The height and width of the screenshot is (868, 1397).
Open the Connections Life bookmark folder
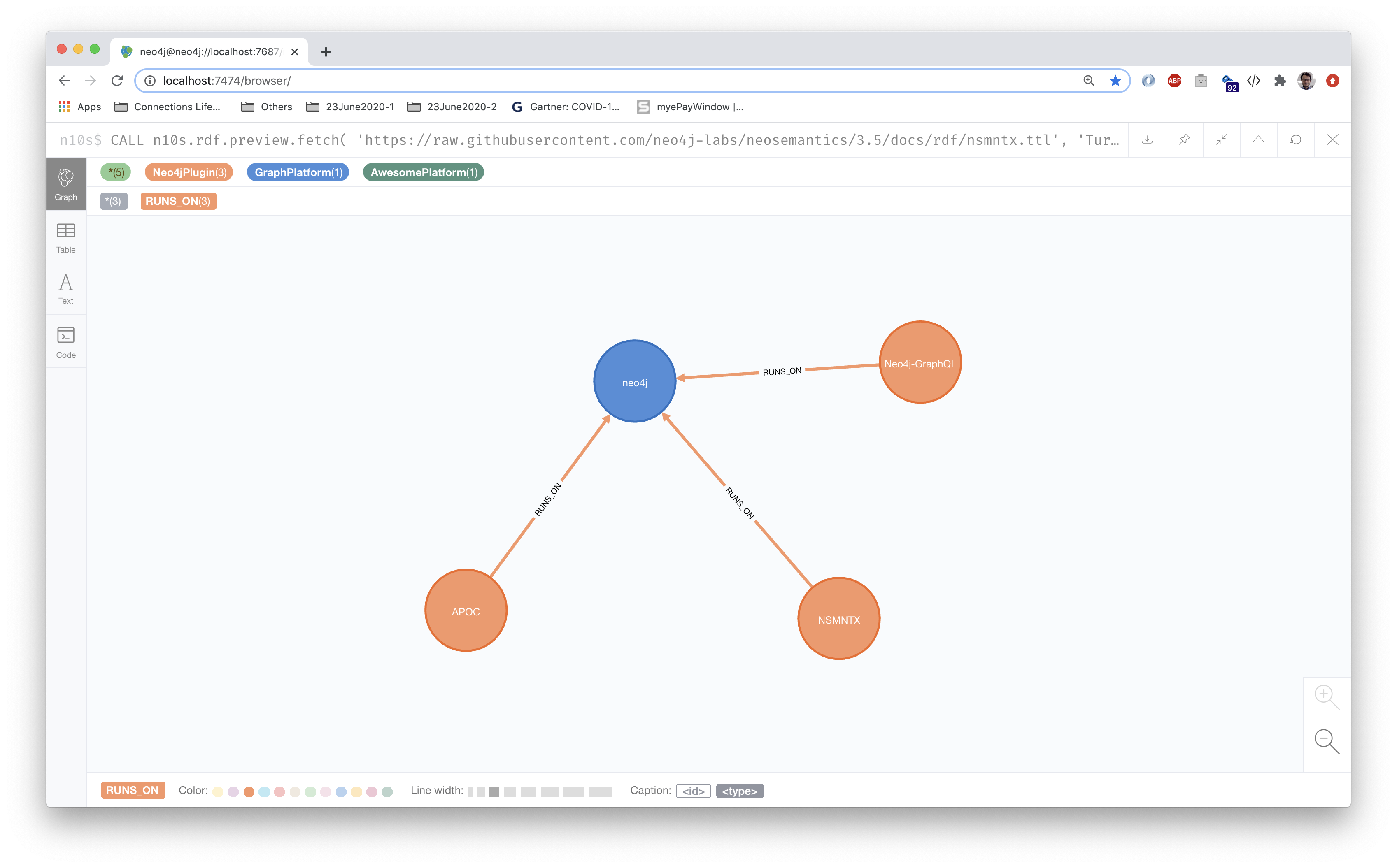(168, 107)
